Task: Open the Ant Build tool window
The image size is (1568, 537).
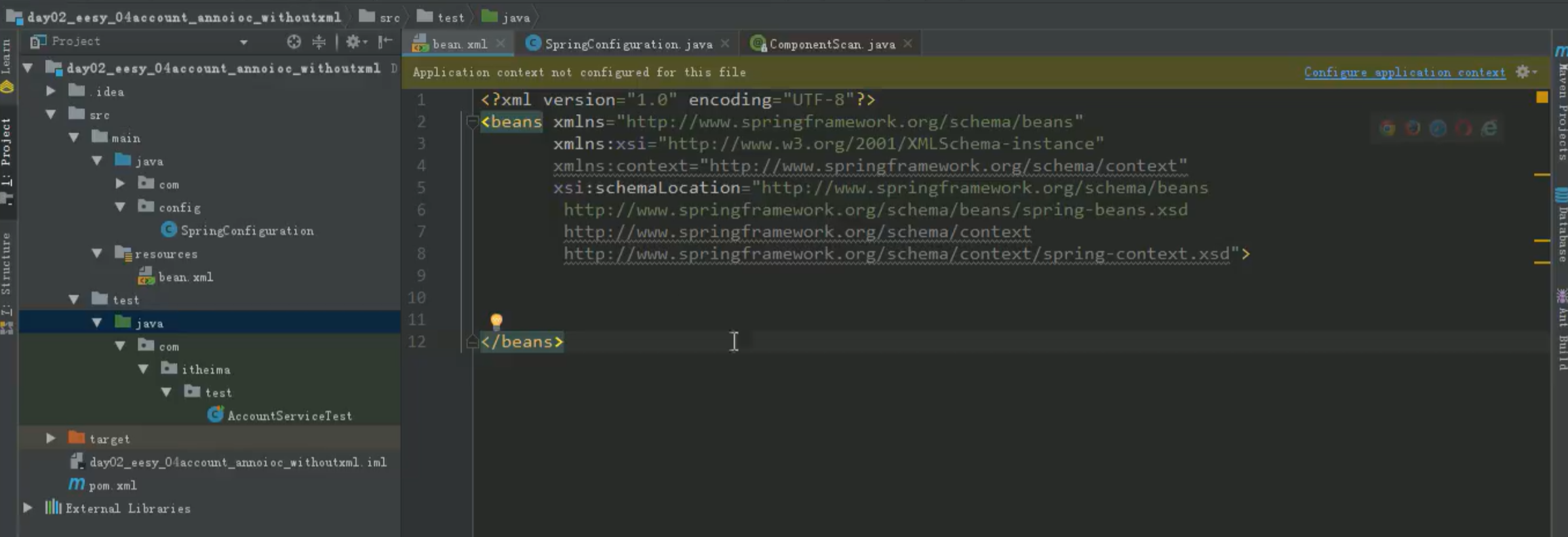Action: click(1562, 330)
